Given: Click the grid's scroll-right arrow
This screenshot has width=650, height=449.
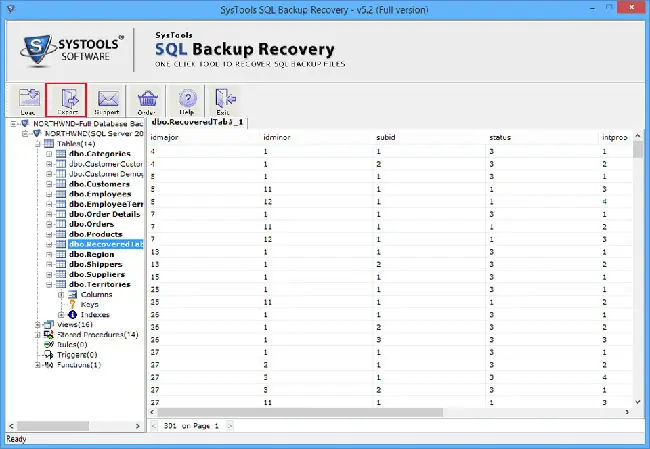Looking at the screenshot, I should point(627,412).
